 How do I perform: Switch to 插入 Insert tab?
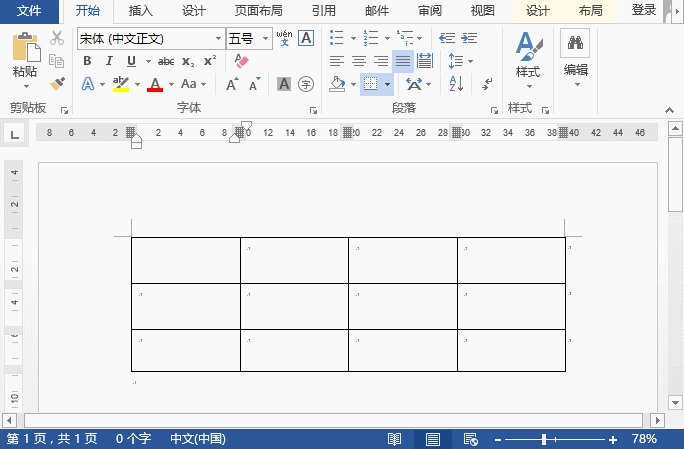point(140,11)
